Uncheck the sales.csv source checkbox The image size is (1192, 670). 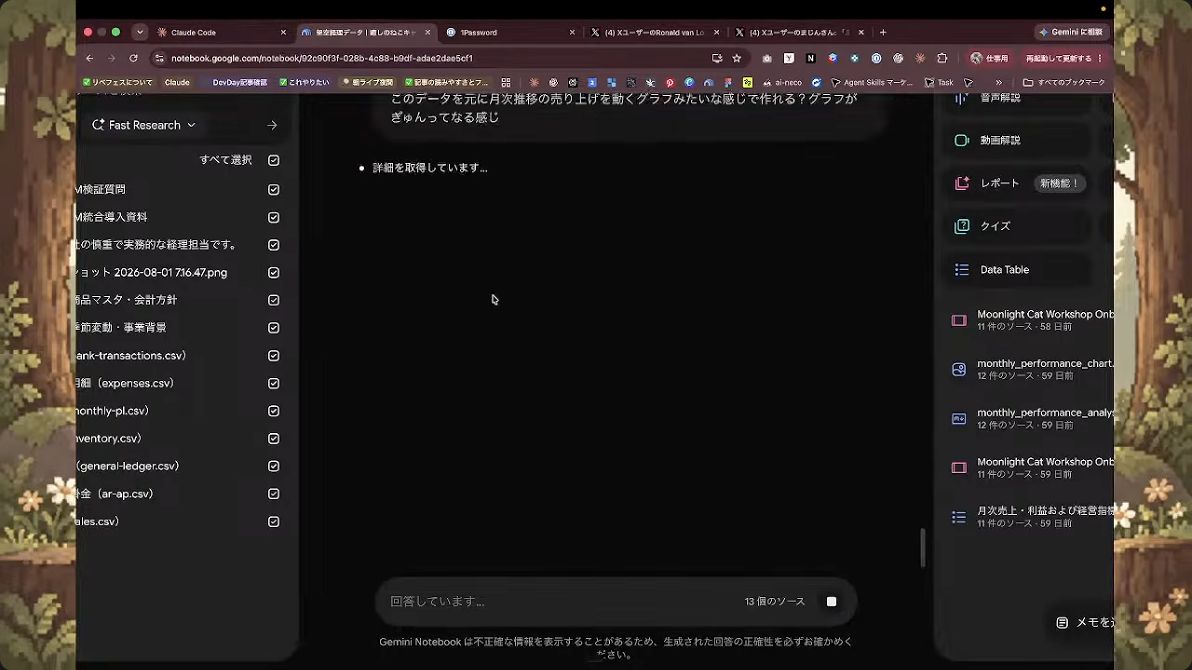tap(274, 522)
